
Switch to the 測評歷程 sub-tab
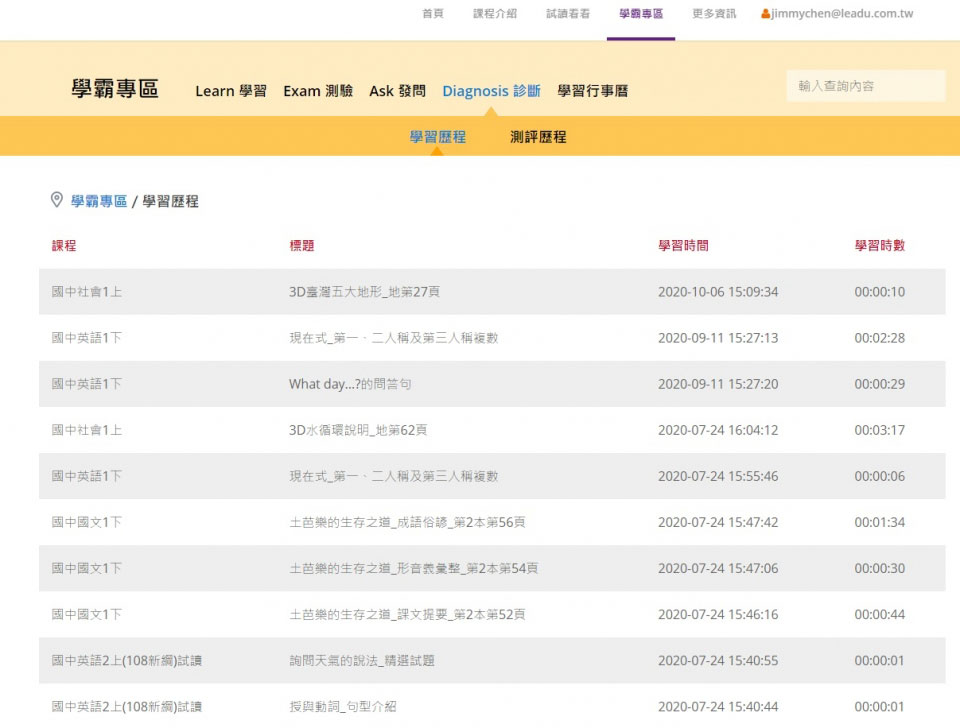coord(538,137)
